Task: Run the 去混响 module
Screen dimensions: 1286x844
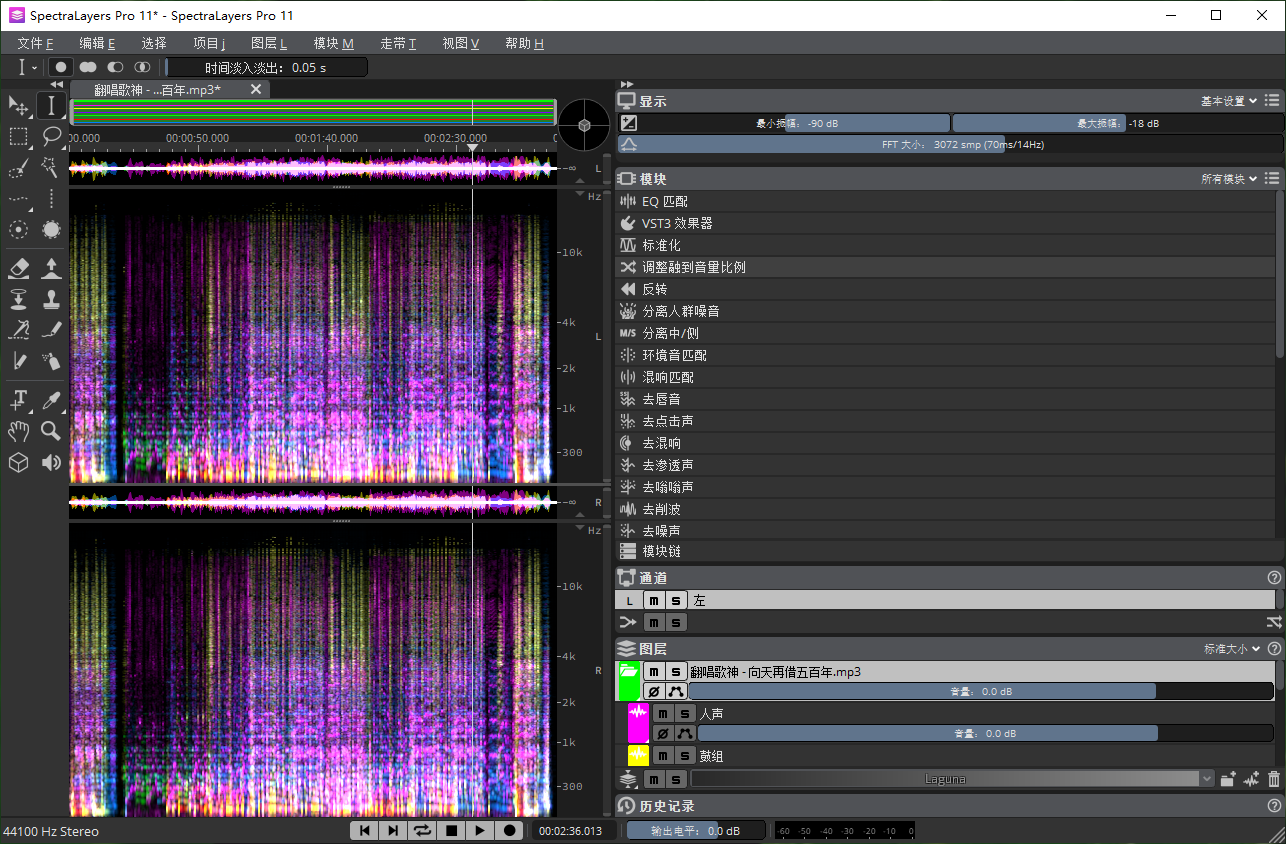Action: [x=662, y=443]
